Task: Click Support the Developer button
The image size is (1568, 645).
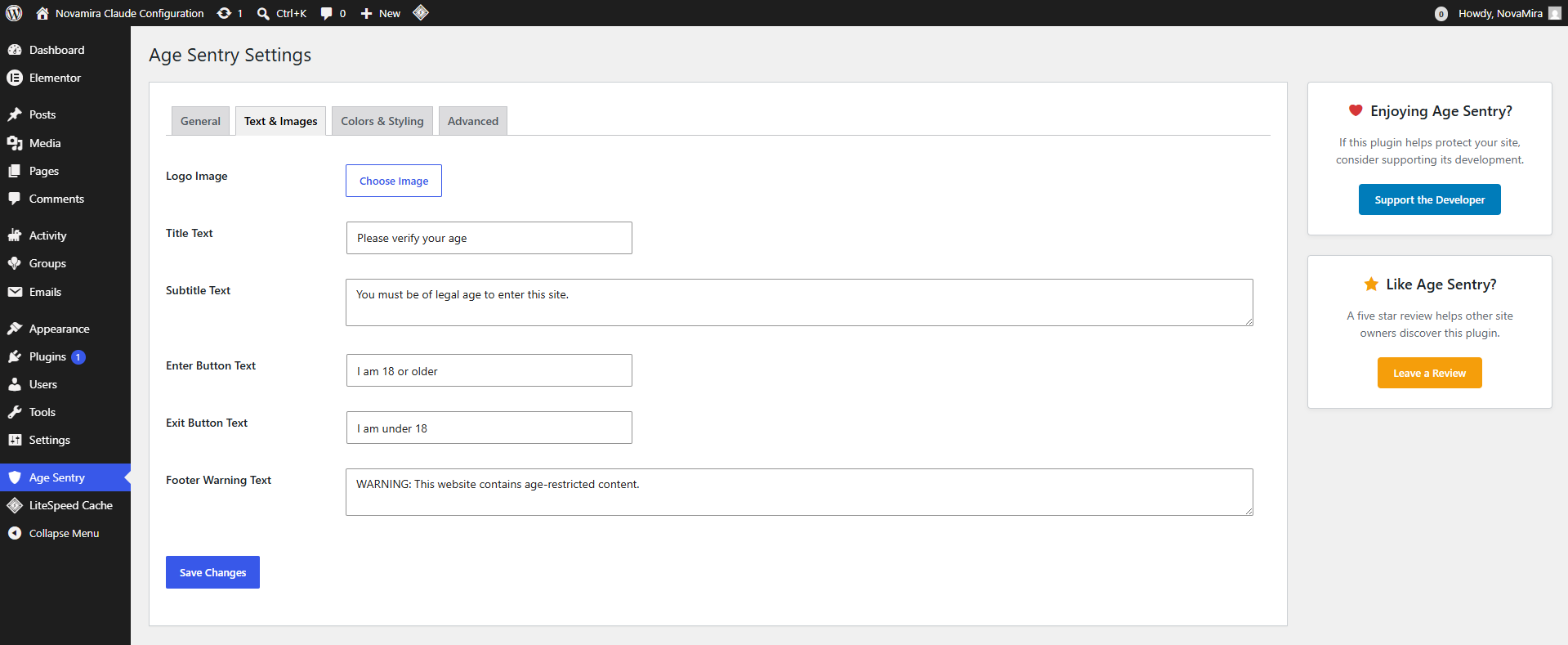Action: tap(1430, 199)
